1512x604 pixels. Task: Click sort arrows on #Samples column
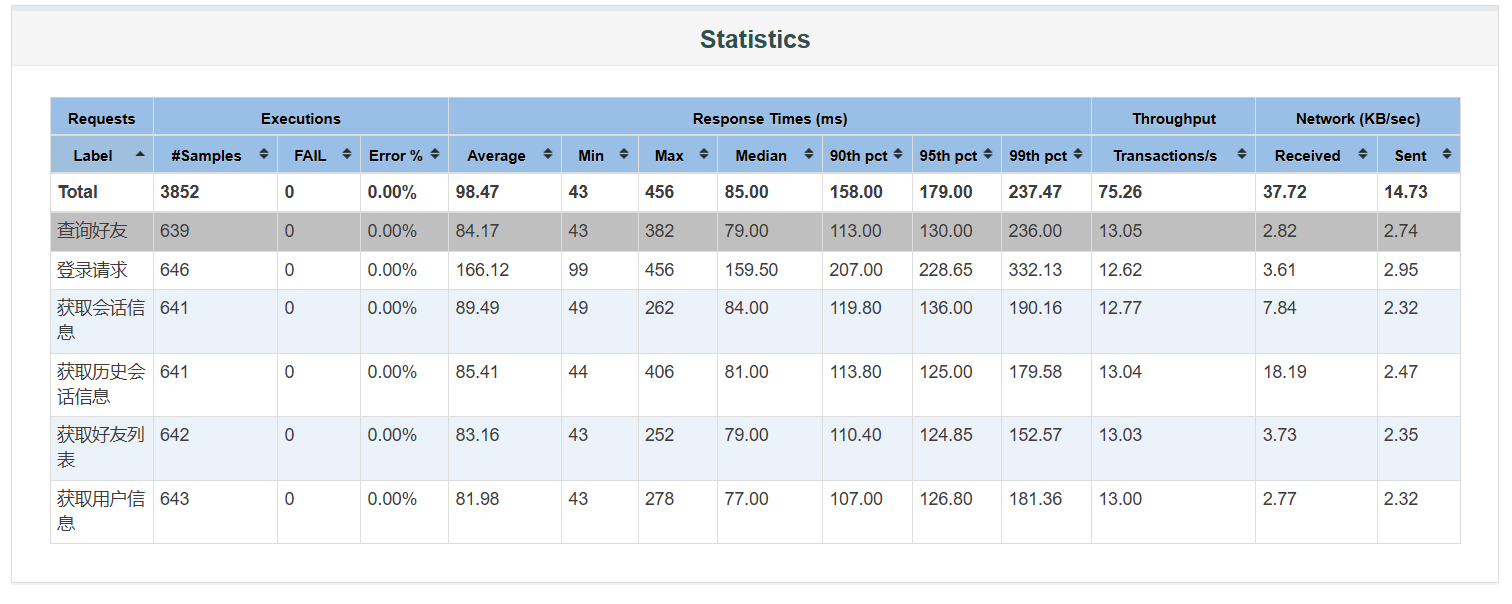(x=264, y=154)
